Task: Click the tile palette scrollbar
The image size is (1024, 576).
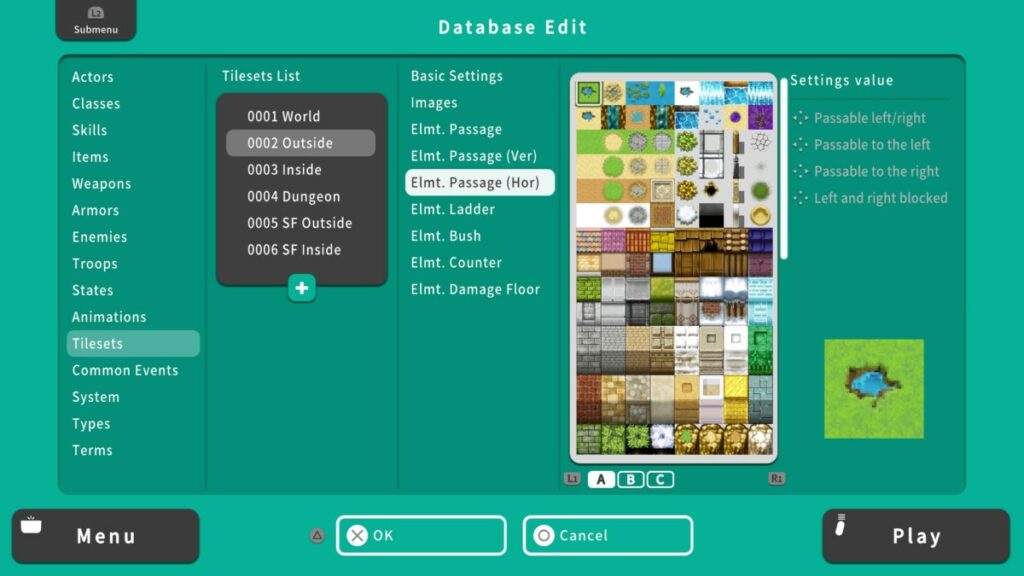Action: click(x=784, y=169)
